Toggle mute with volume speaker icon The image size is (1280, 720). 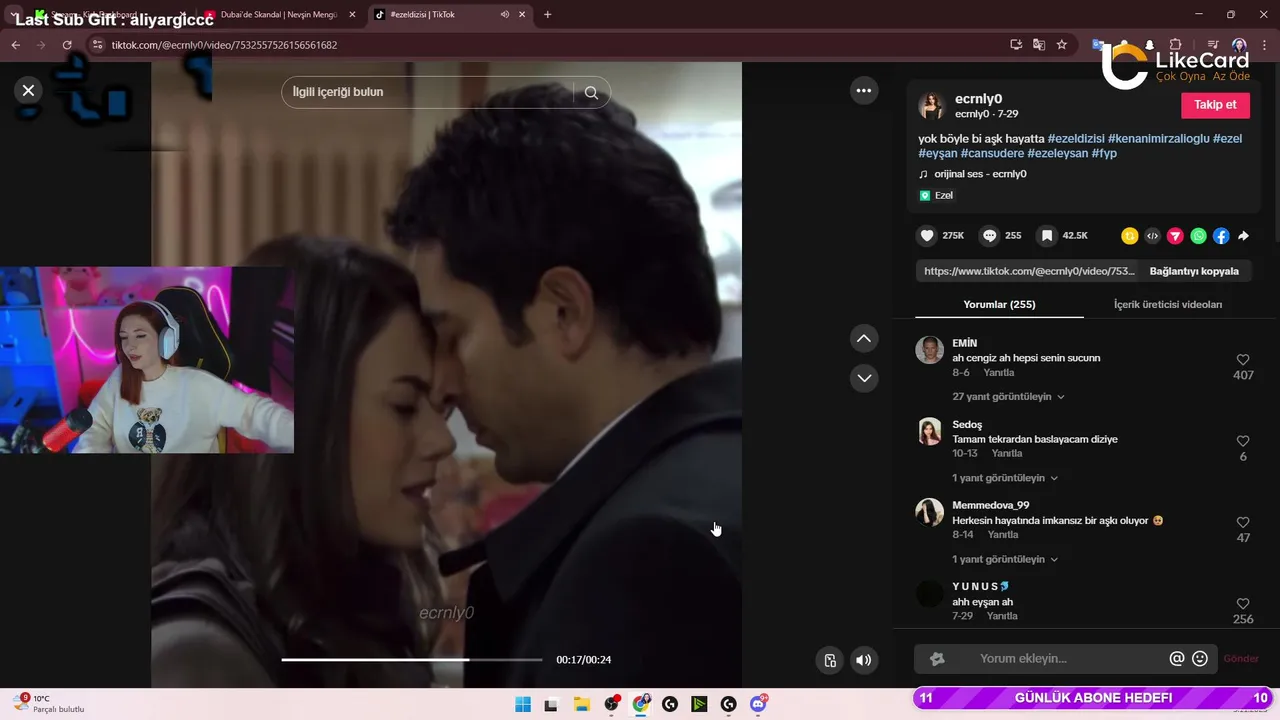864,660
